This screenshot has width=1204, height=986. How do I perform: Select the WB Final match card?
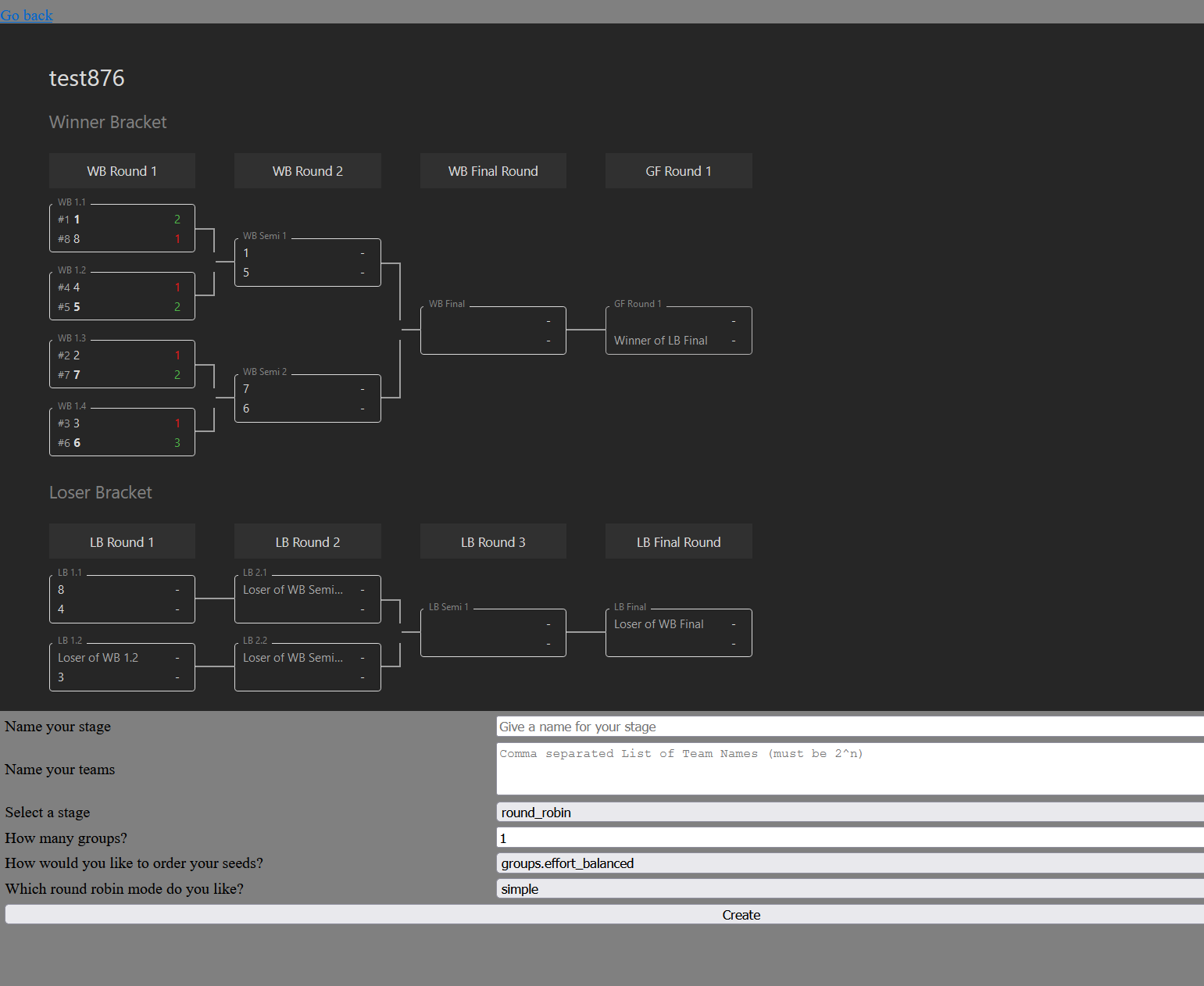[x=493, y=330]
